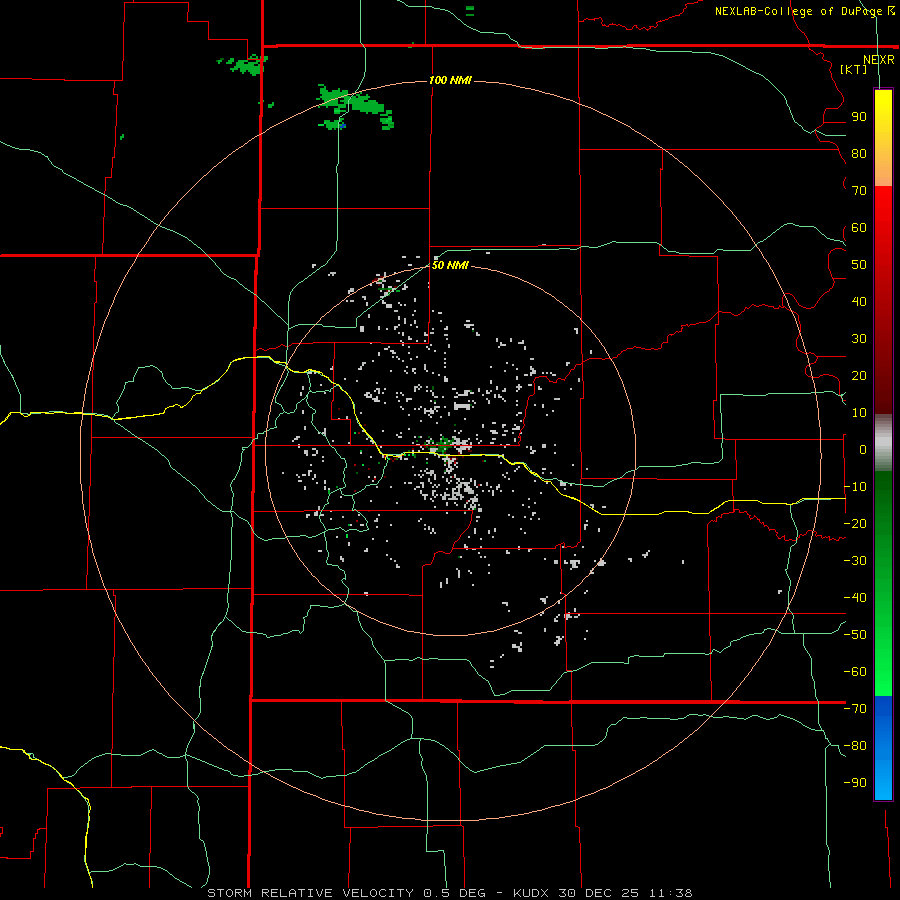This screenshot has width=900, height=900.
Task: Click the 0 knot scale label
Action: [863, 449]
